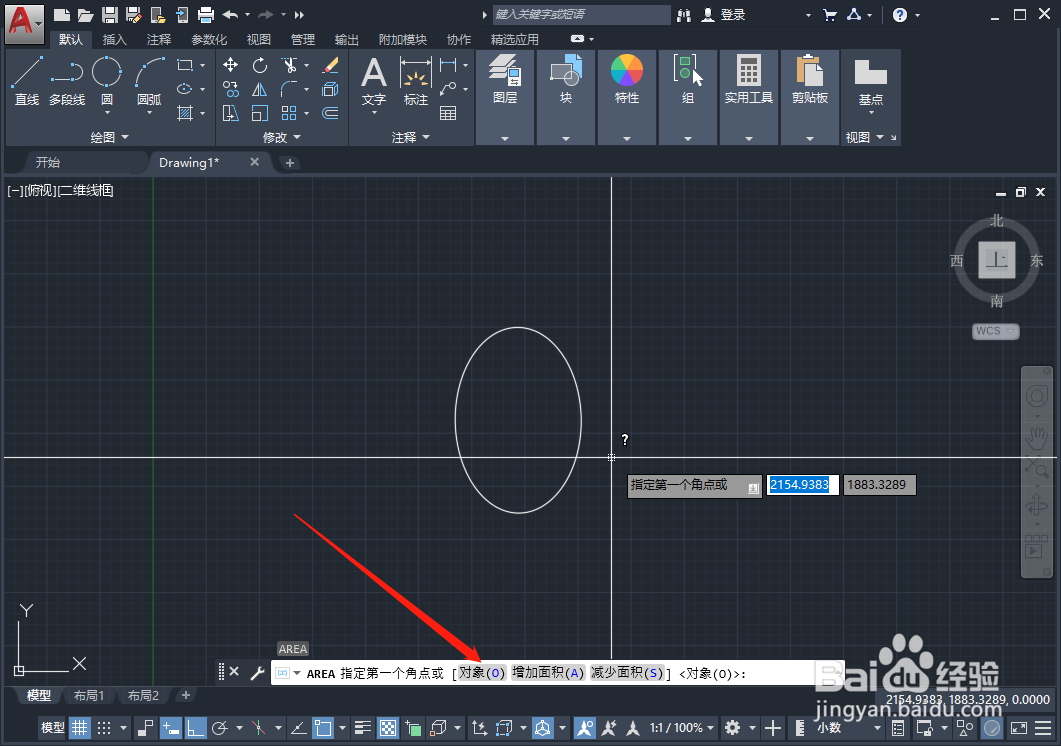1061x746 pixels.
Task: Select the Trim scissors tool
Action: (x=290, y=65)
